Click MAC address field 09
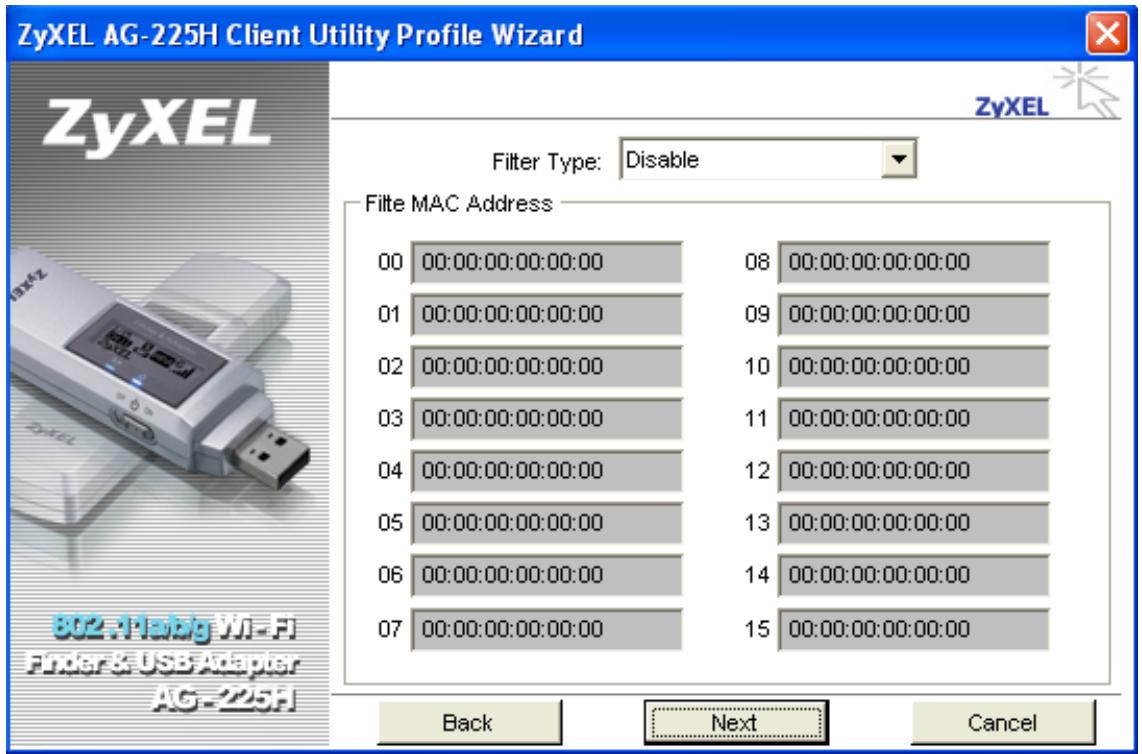This screenshot has height=754, width=1142. pos(914,315)
